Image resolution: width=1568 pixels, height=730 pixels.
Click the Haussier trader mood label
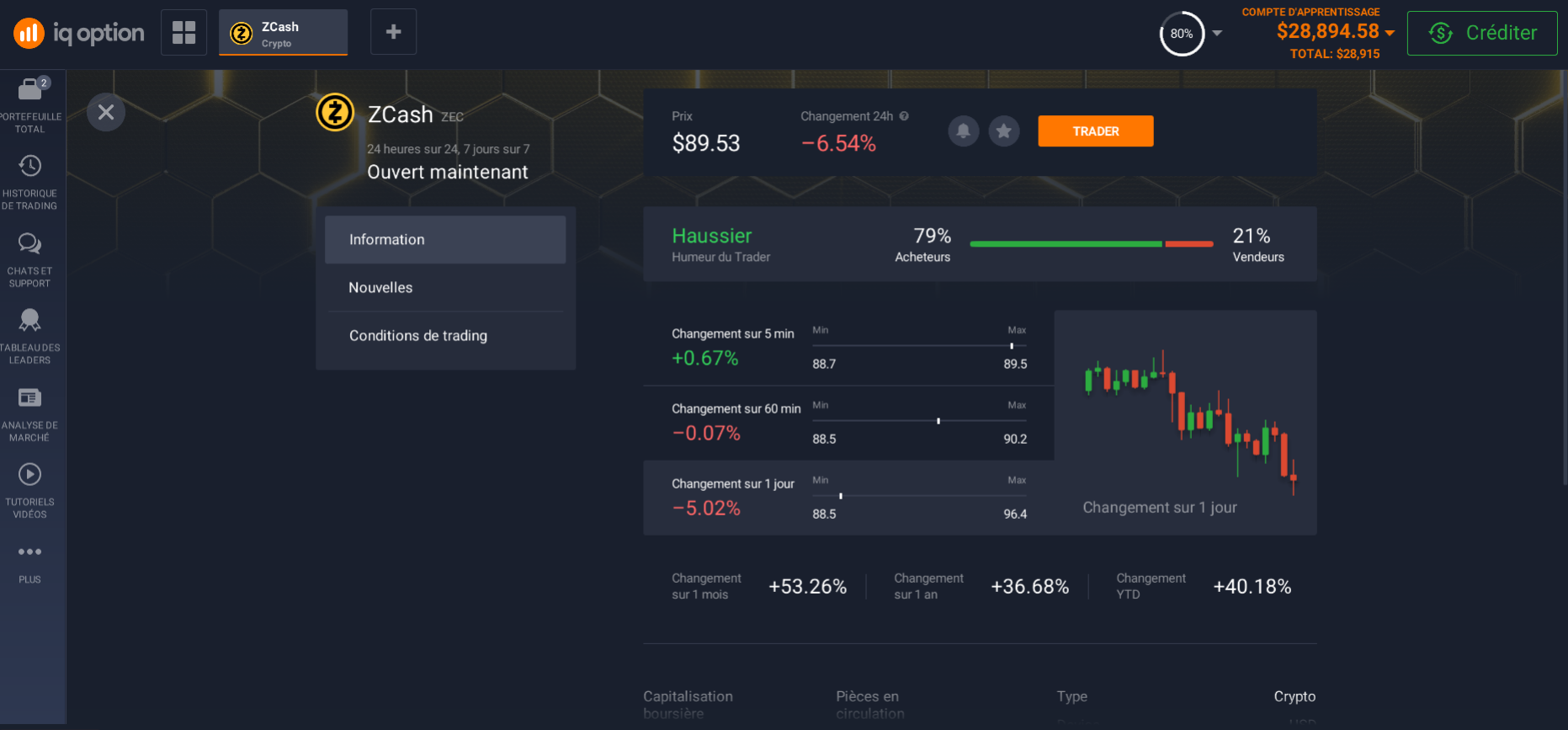(712, 236)
